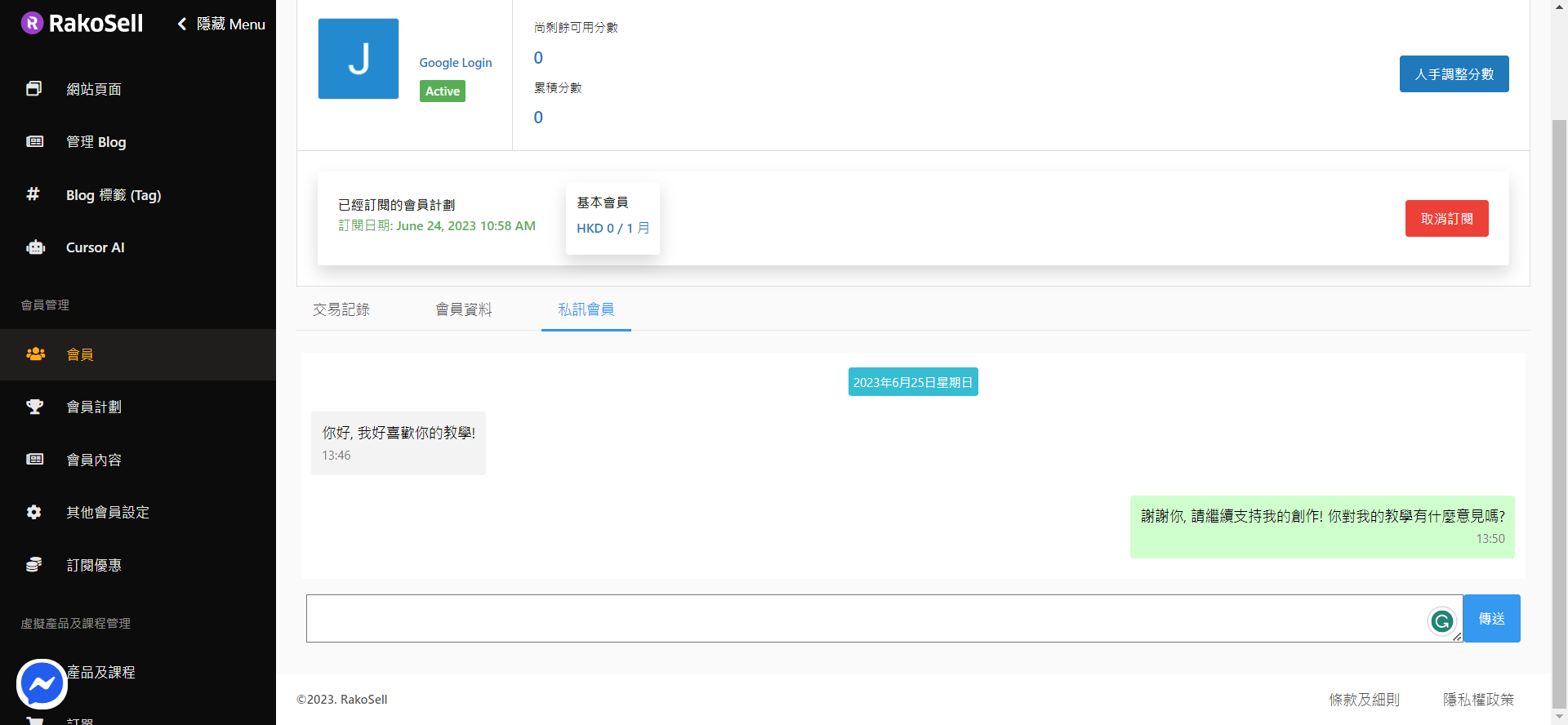Click the RakoSell logo icon
The height and width of the screenshot is (725, 1568).
click(x=32, y=23)
